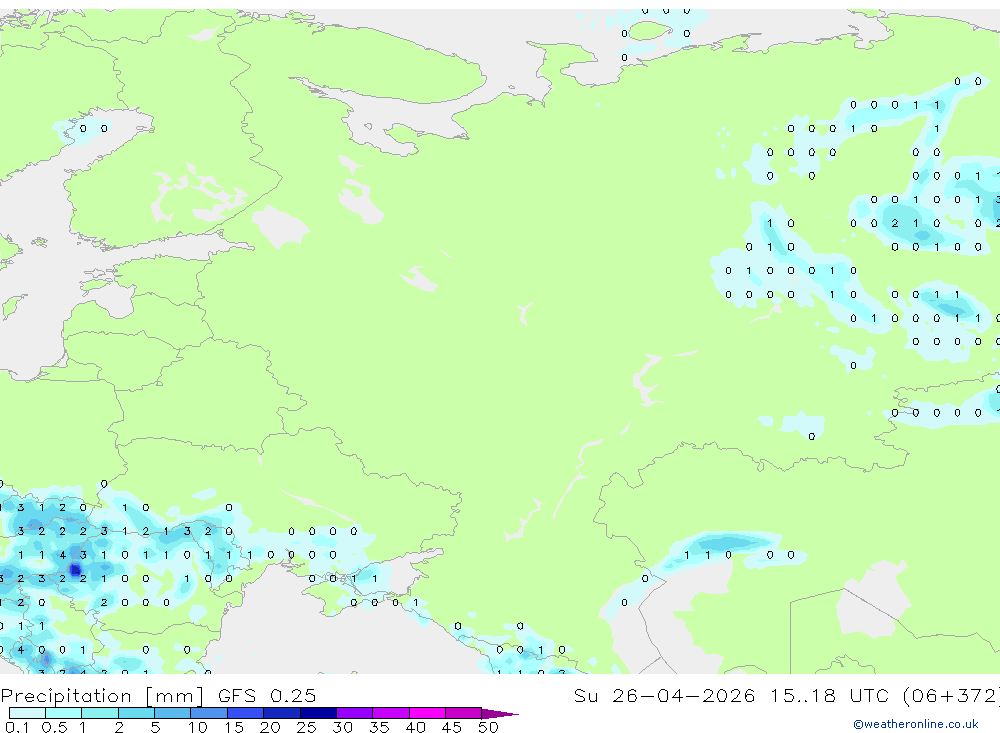Click the dark blue heavy precipitation spot on the map

tap(75, 570)
